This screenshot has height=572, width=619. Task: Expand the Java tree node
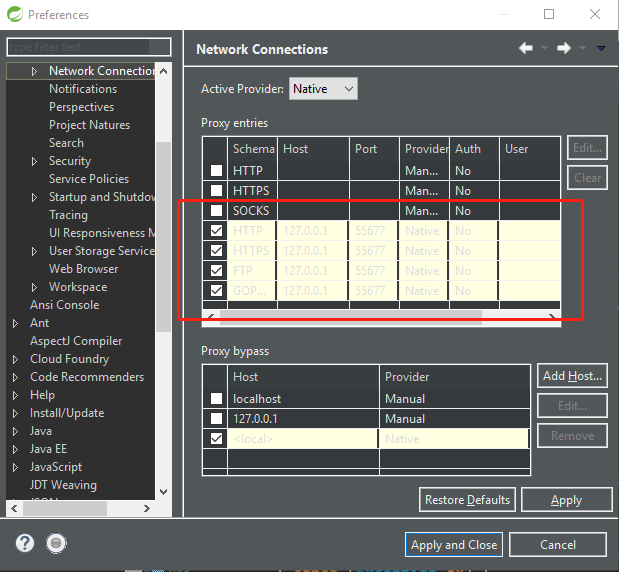coord(15,431)
